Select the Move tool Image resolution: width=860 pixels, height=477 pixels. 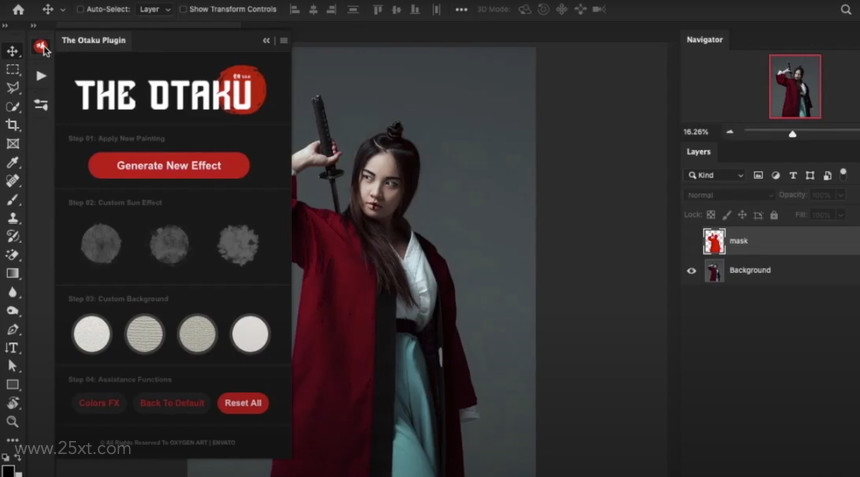click(12, 51)
